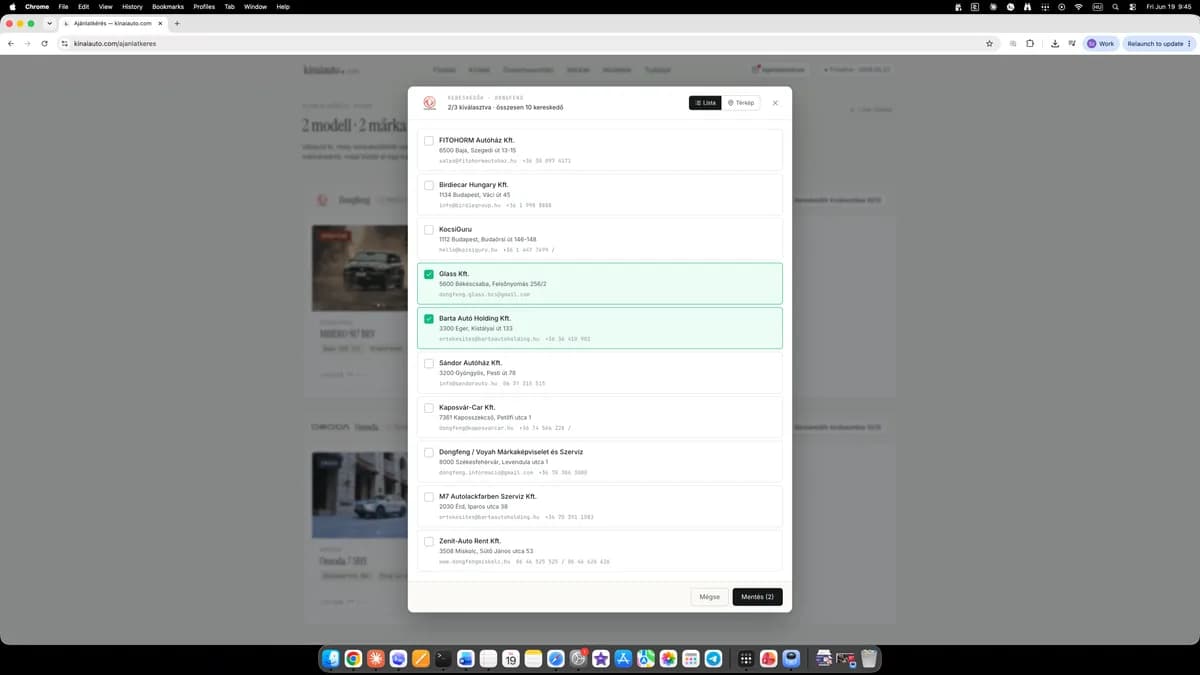Open Google Chrome from the Dock
Image resolution: width=1200 pixels, height=675 pixels.
(x=353, y=658)
